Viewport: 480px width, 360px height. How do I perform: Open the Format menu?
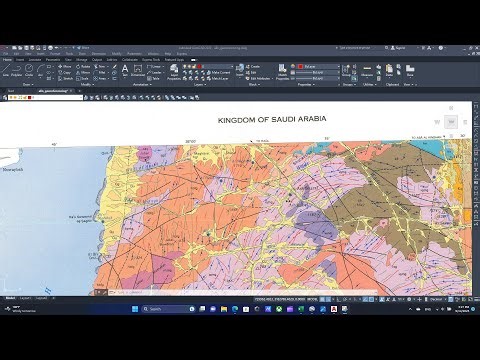[x=55, y=54]
